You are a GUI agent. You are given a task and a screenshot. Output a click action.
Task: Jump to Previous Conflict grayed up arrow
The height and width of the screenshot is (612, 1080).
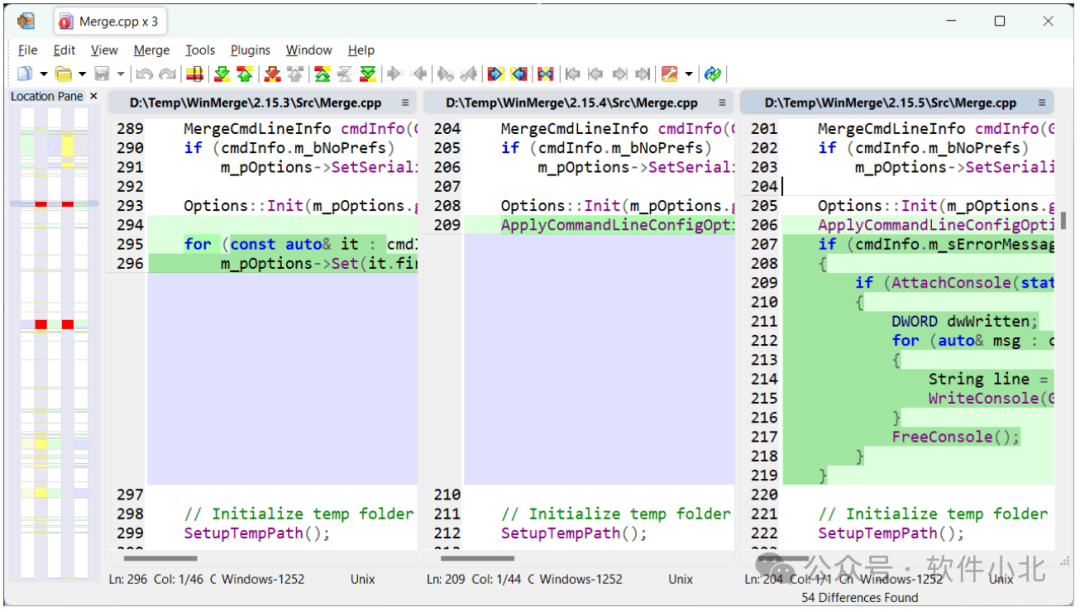click(295, 74)
